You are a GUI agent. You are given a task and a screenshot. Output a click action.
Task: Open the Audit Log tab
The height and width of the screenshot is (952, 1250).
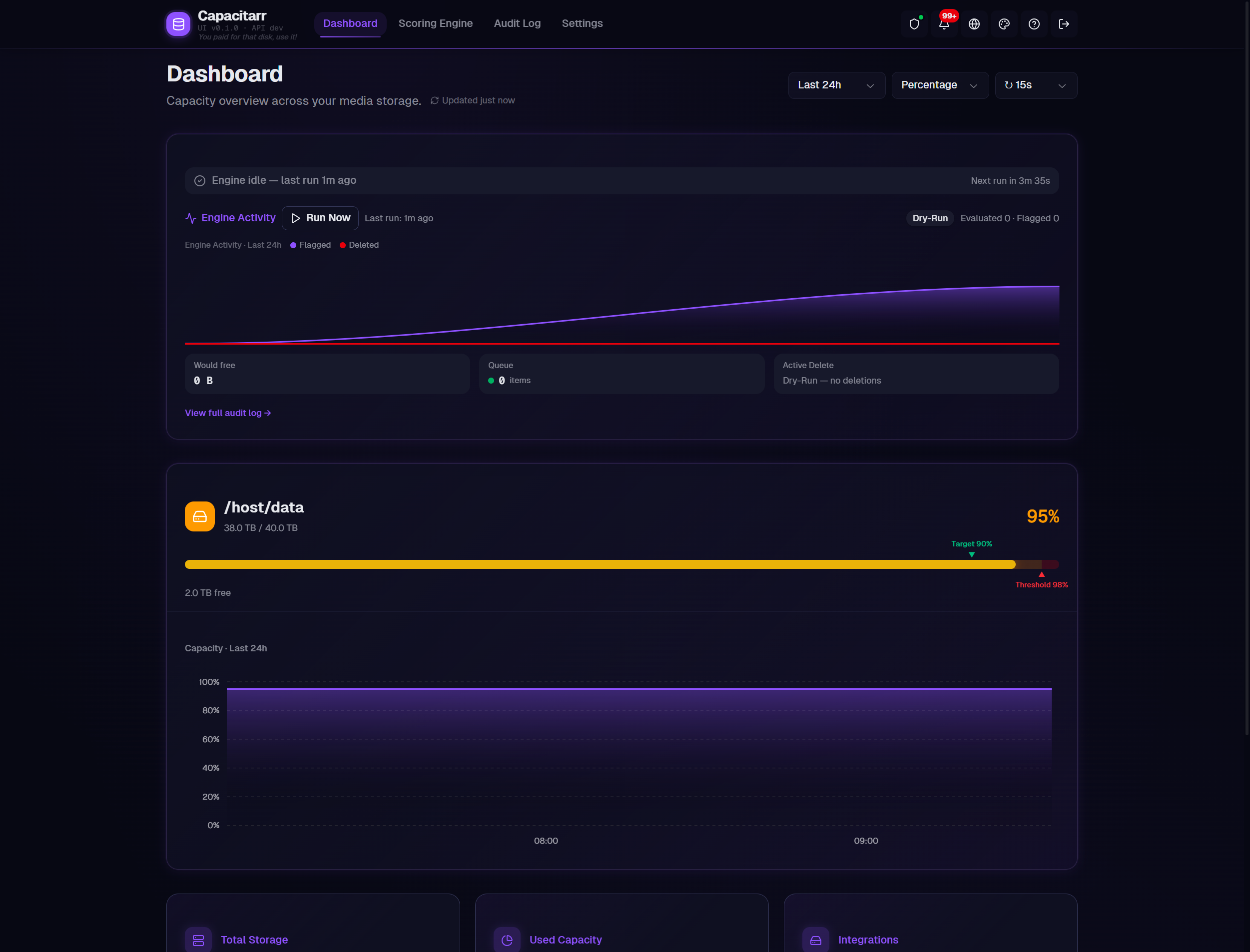[x=517, y=23]
